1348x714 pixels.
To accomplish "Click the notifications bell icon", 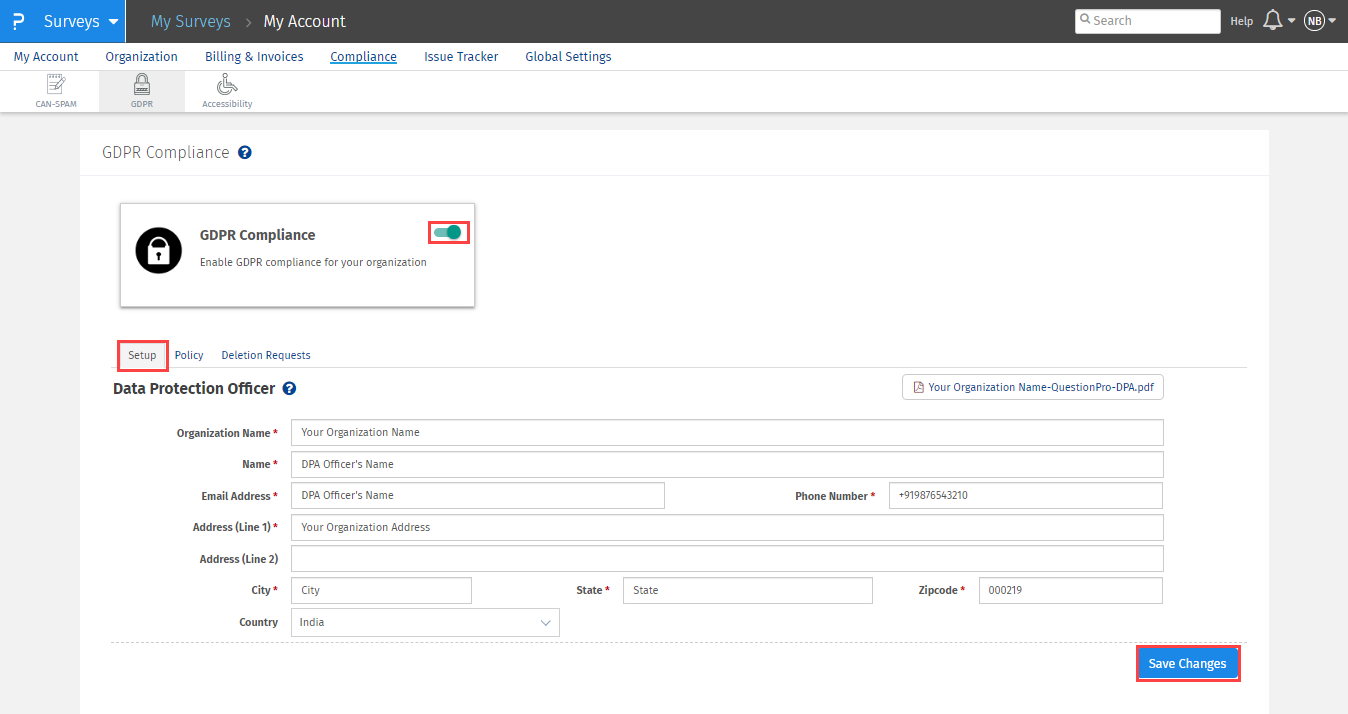I will click(1273, 21).
